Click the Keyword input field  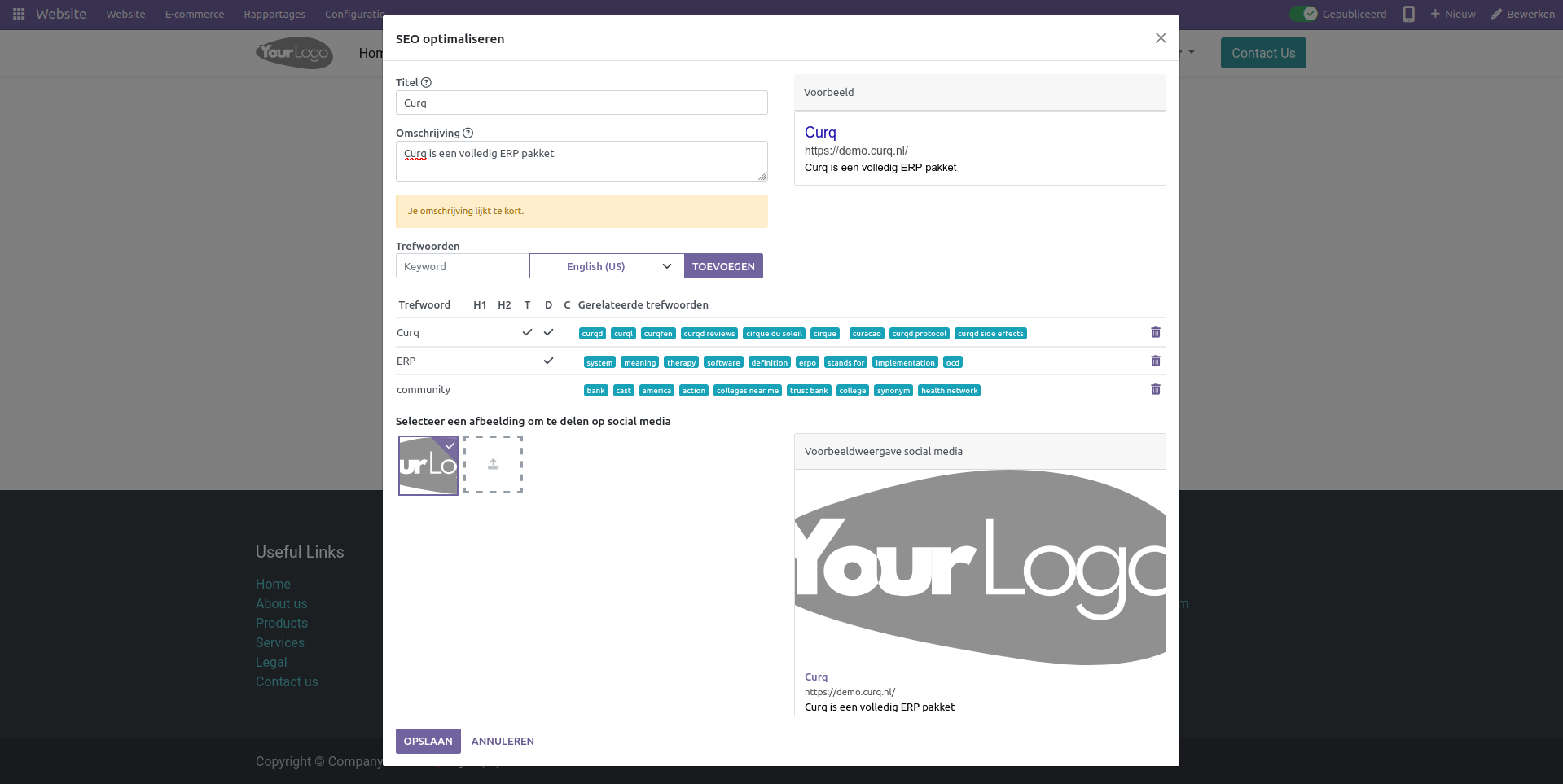pos(462,266)
